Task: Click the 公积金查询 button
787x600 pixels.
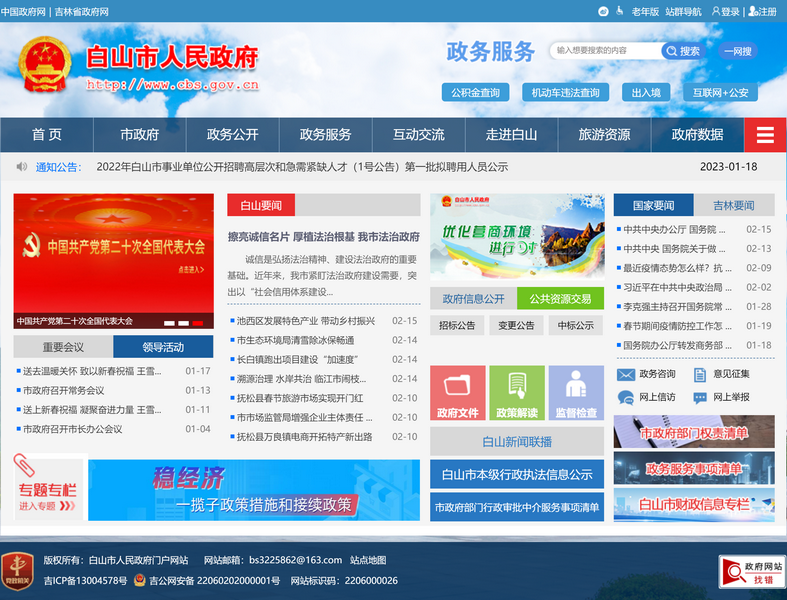Action: (475, 93)
